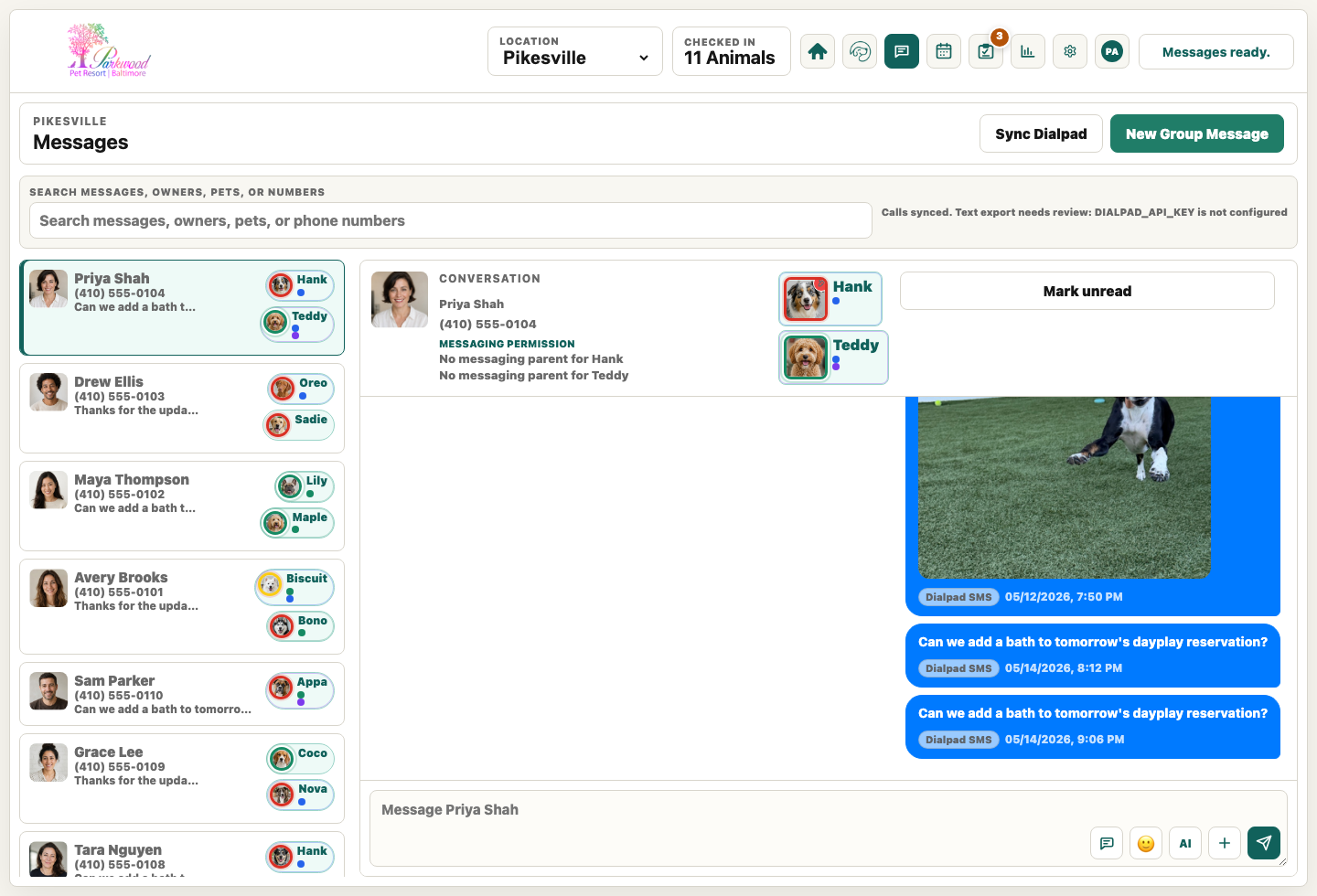Image resolution: width=1317 pixels, height=896 pixels.
Task: Click Lily pet badge on Maya Thompson row
Action: pos(305,486)
